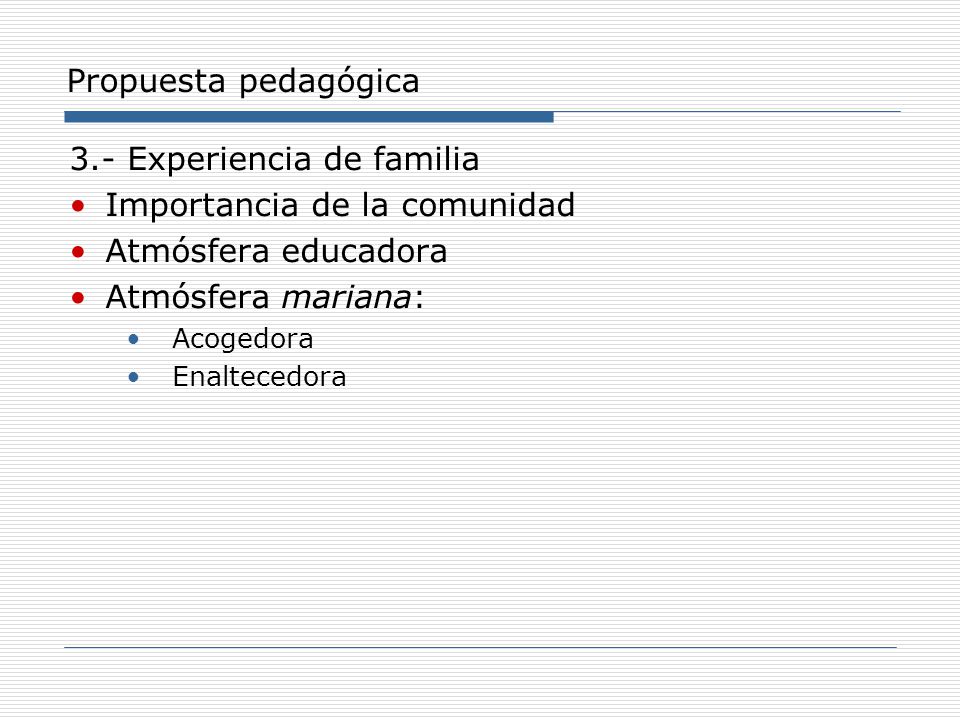Click the word 'comunidad' in first bullet
This screenshot has width=960, height=720.
(x=488, y=205)
